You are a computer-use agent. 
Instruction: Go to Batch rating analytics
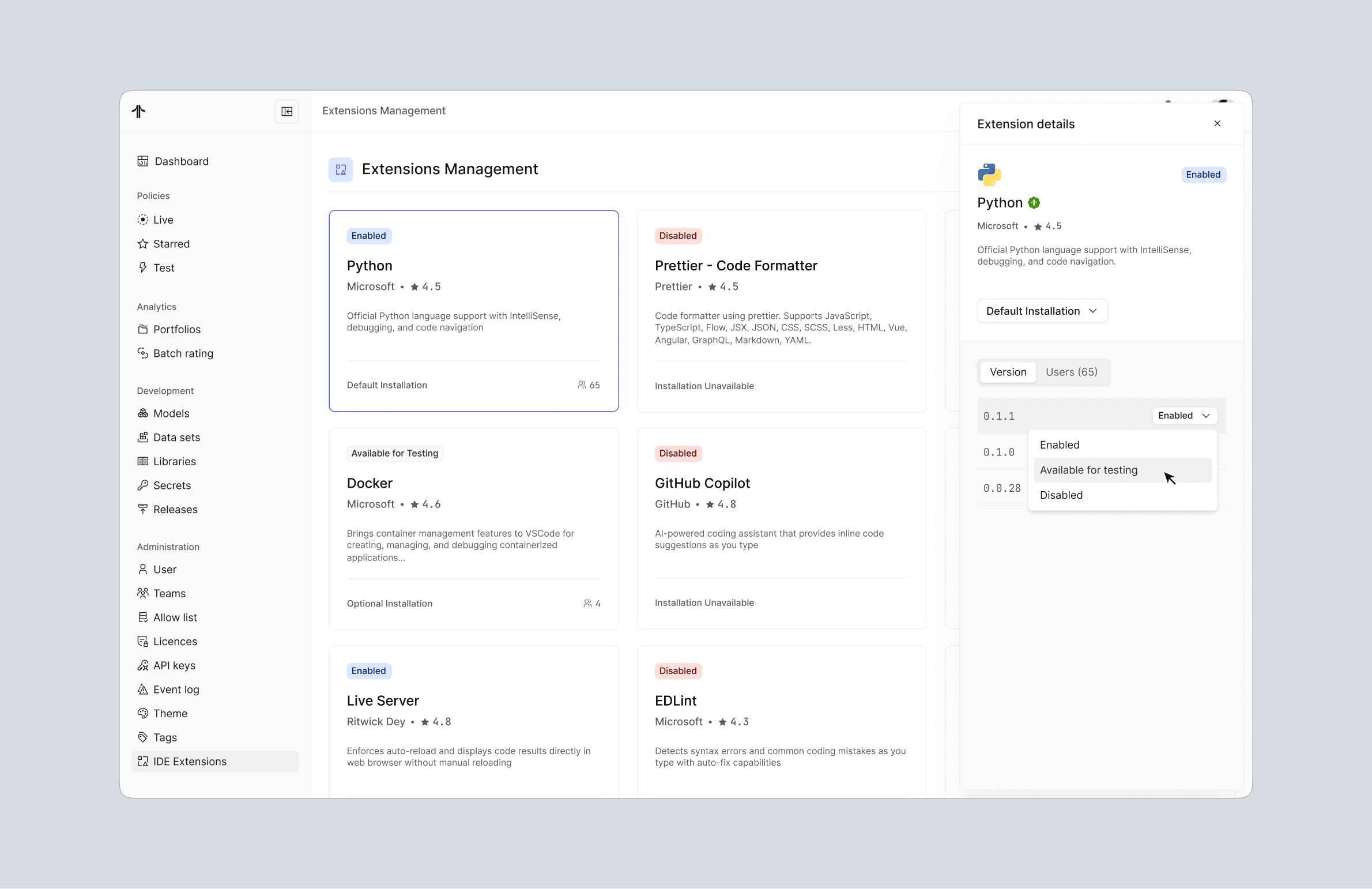click(183, 353)
